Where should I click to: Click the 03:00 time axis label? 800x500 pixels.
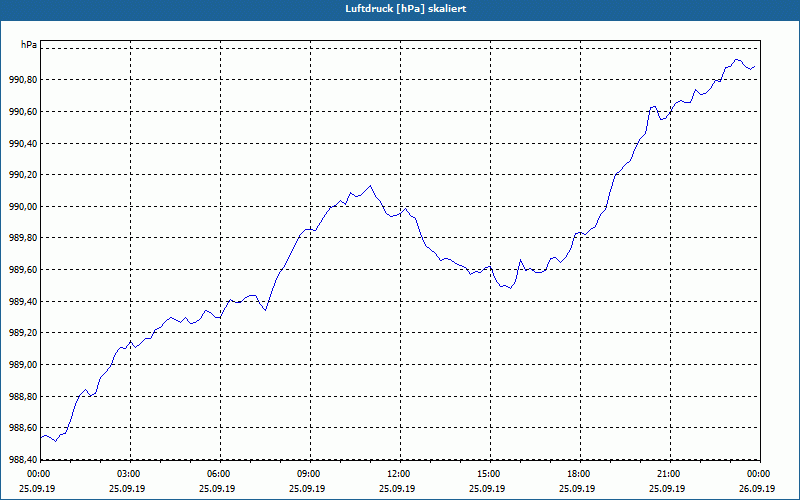[130, 474]
